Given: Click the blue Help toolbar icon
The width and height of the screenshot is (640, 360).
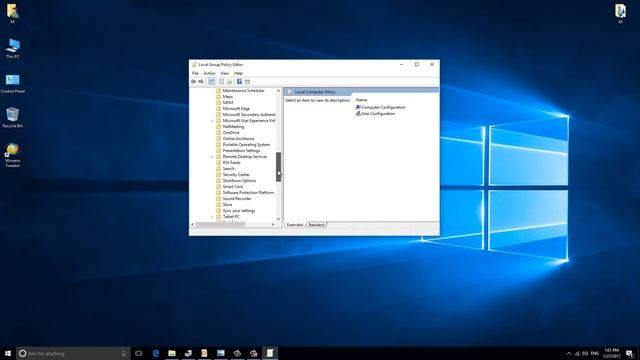Looking at the screenshot, I should tap(239, 82).
